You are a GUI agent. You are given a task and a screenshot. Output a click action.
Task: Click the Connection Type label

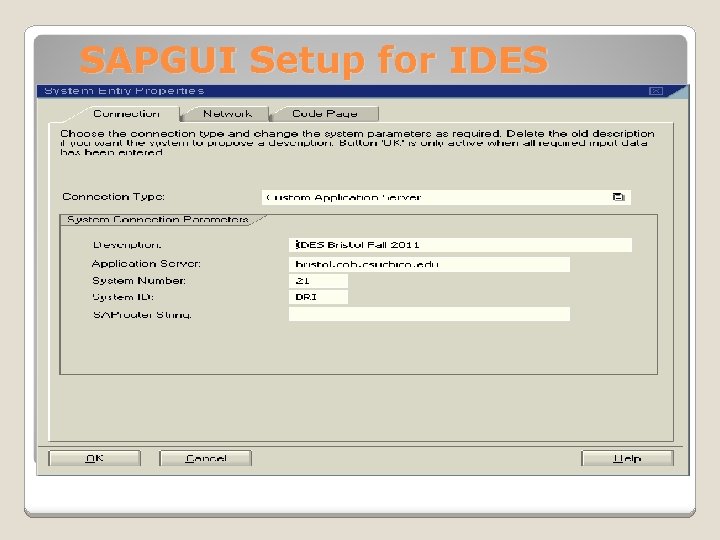[113, 197]
